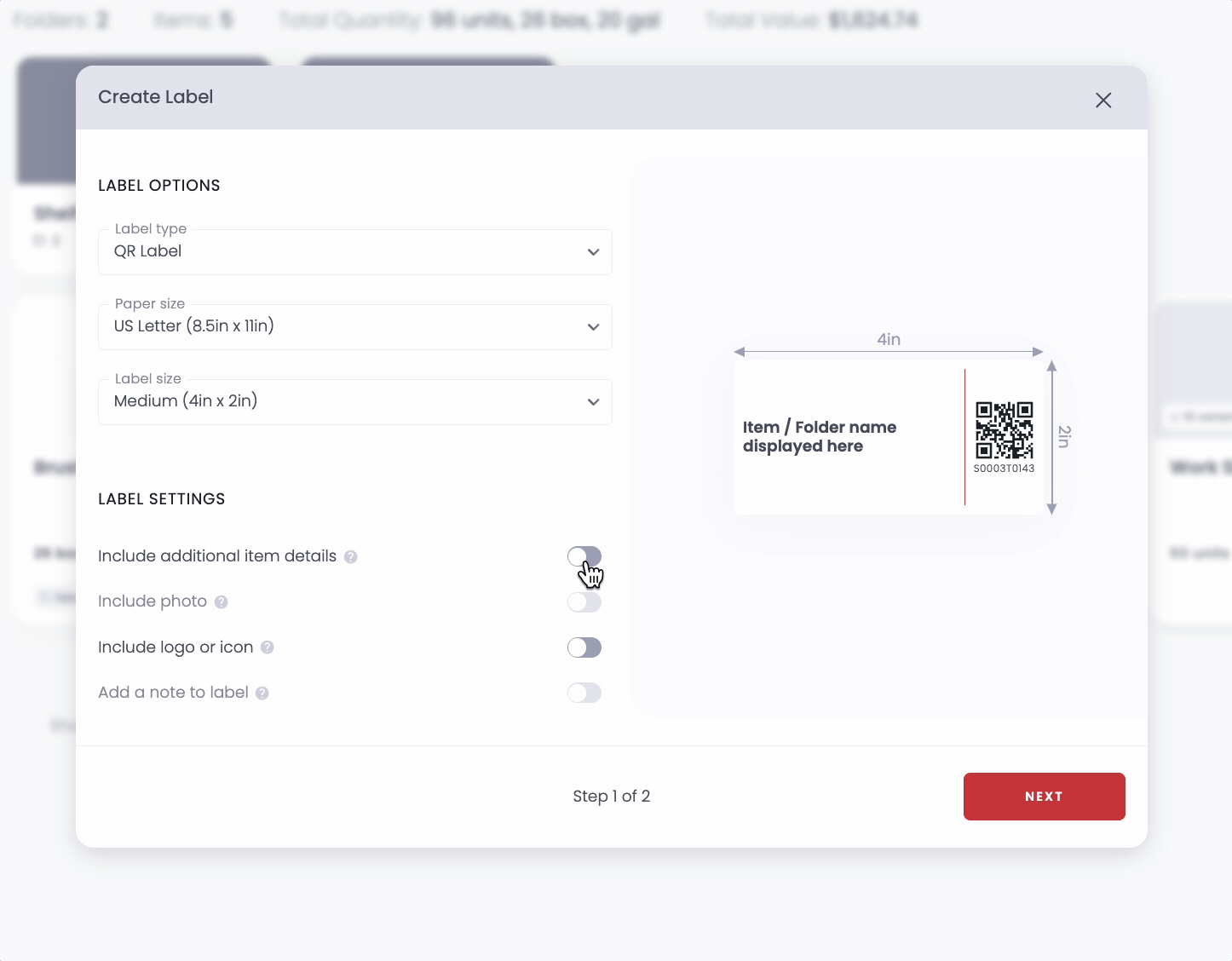Enable "Add a note to label"
Screen dimensions: 1232x961
(584, 693)
